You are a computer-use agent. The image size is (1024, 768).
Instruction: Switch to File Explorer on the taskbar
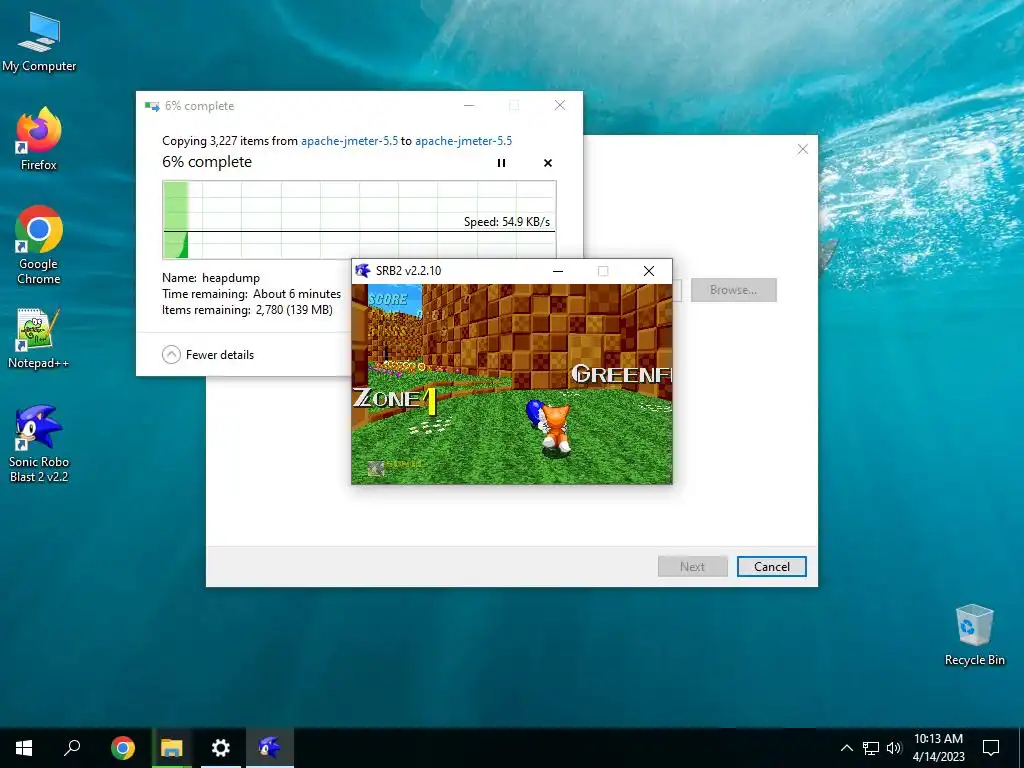(172, 748)
